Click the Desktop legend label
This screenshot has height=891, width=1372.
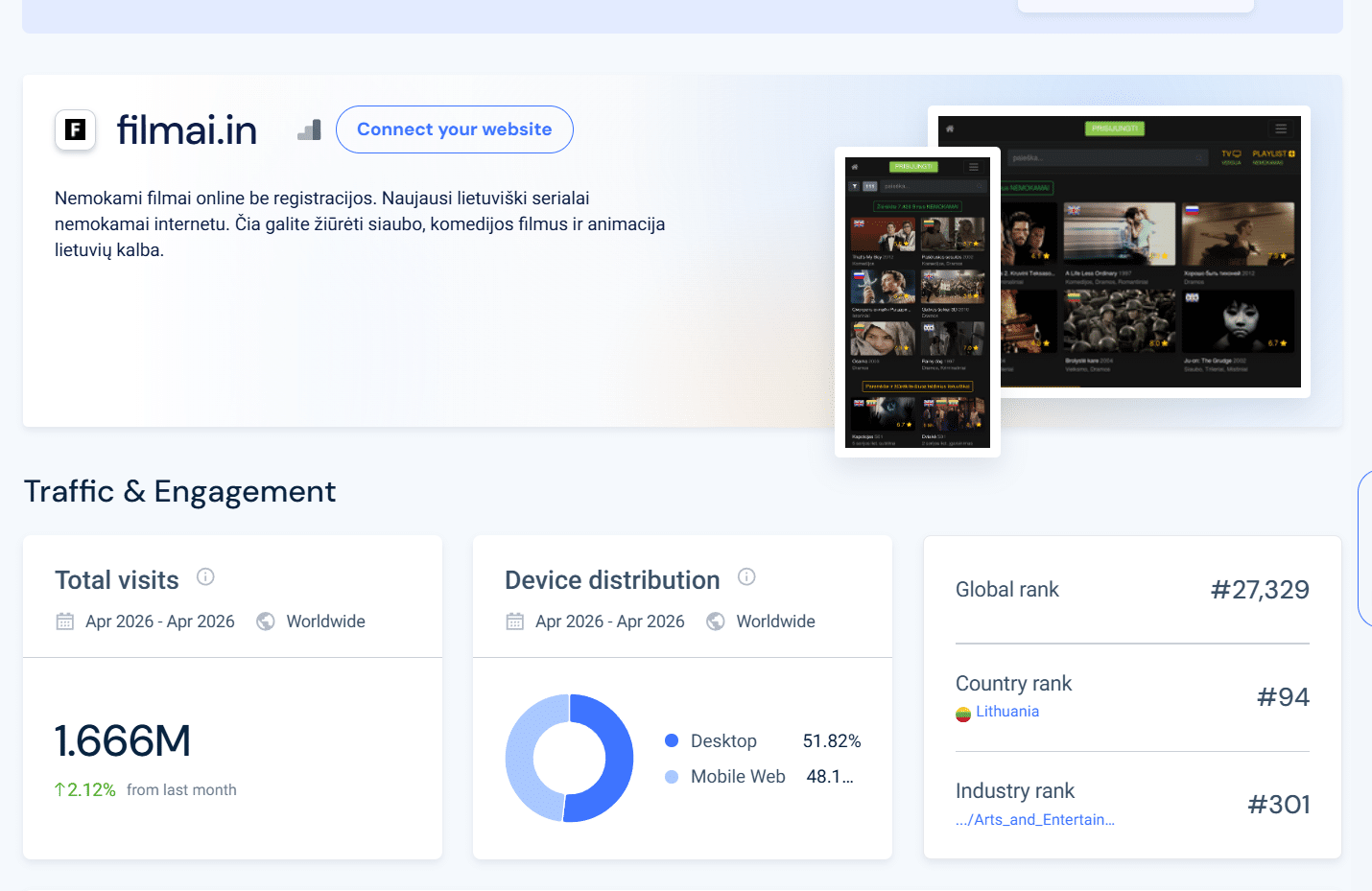(x=723, y=741)
